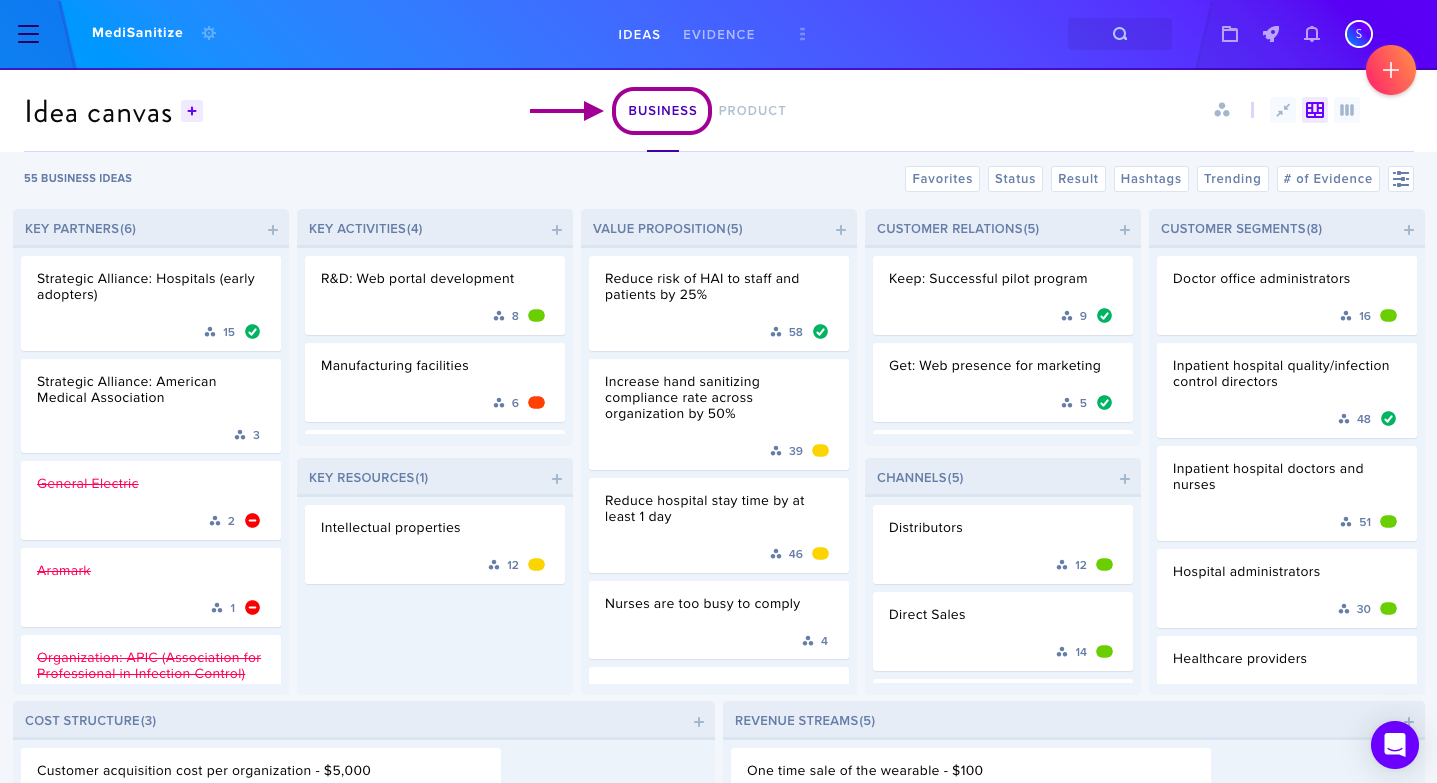Open the hamburger menu
The width and height of the screenshot is (1437, 783).
pyautogui.click(x=29, y=34)
